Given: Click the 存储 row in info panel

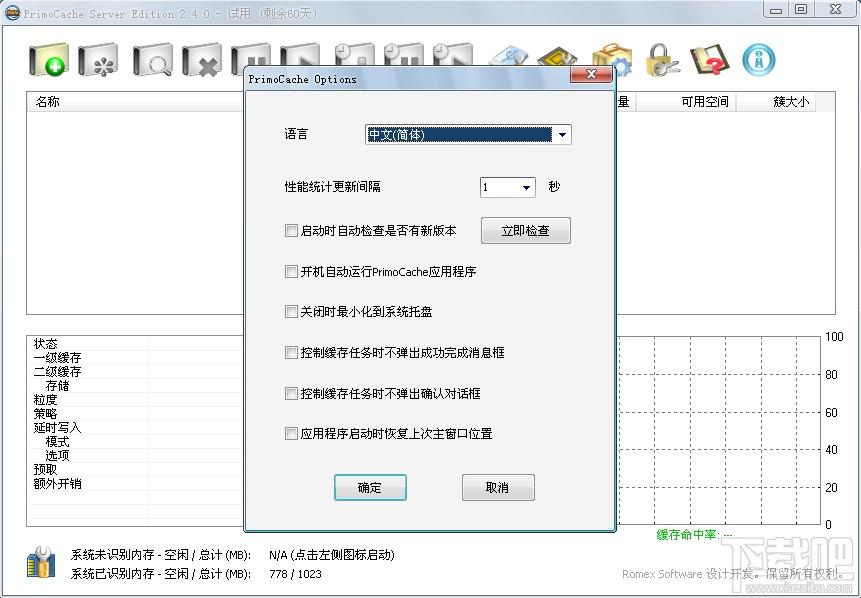Looking at the screenshot, I should click(135, 386).
